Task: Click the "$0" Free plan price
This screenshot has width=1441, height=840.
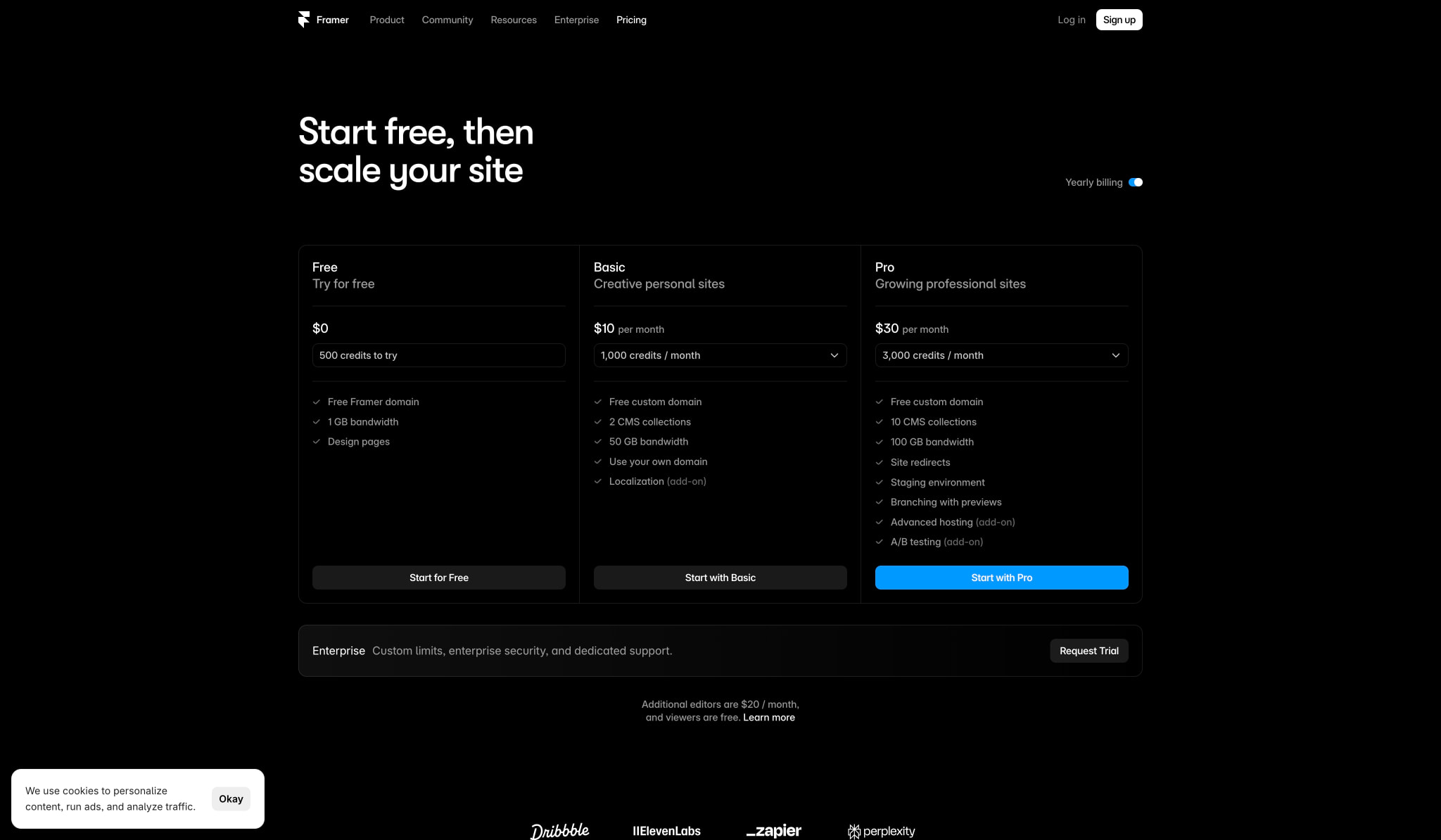Action: [x=320, y=329]
